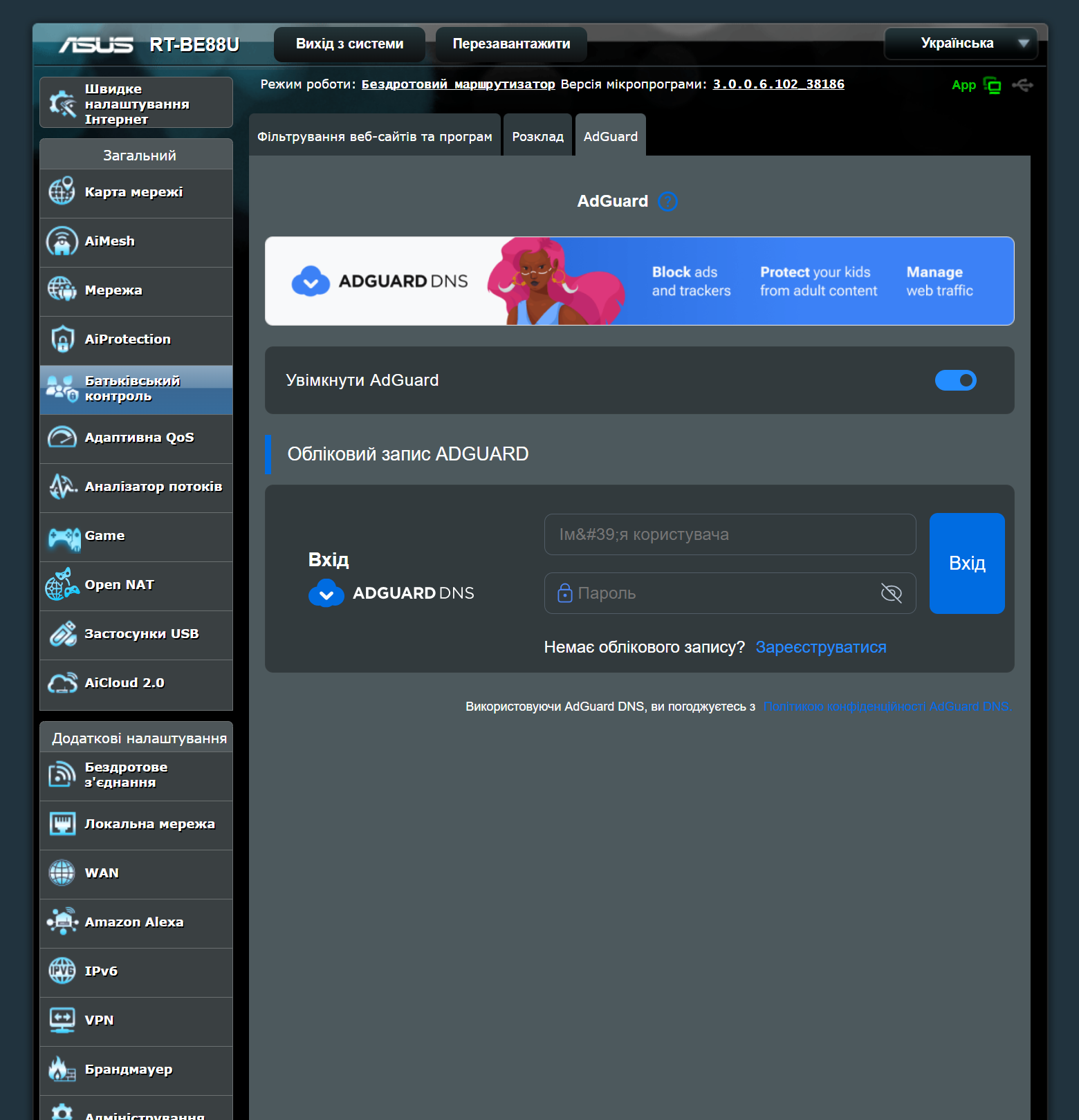Click the firewall flame icon
Viewport: 1079px width, 1120px height.
click(x=62, y=1069)
